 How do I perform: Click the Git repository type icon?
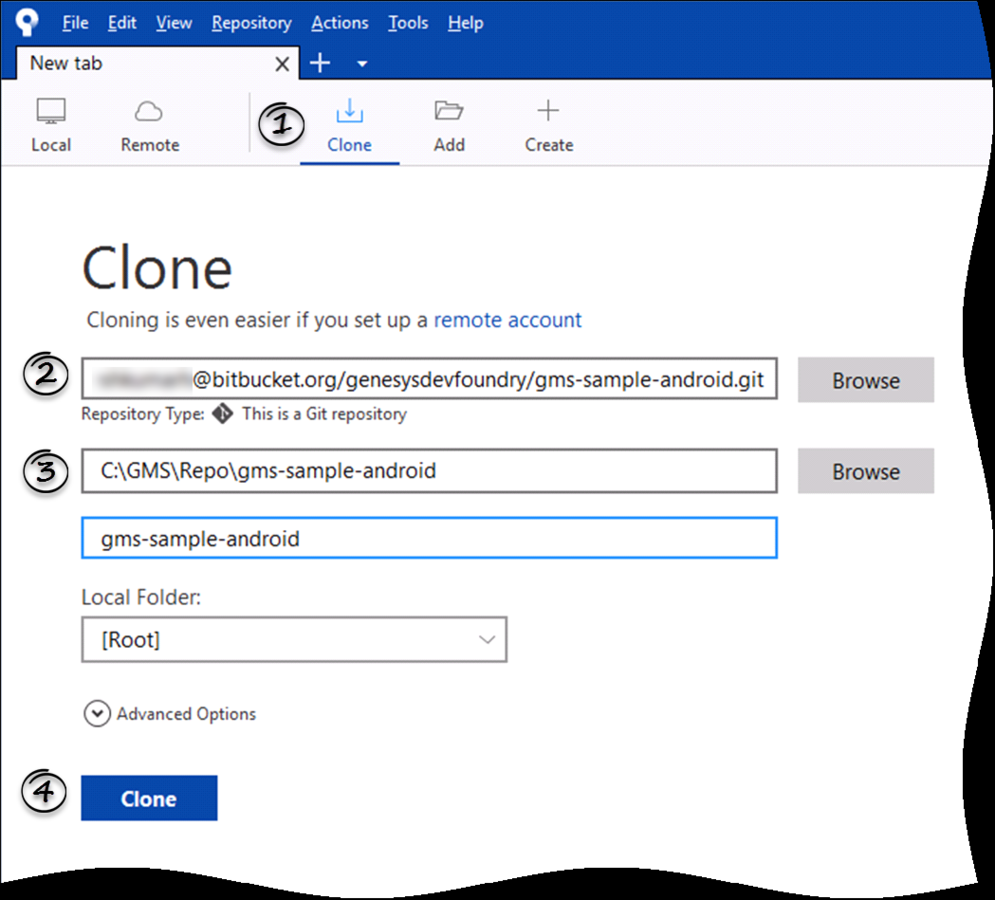point(223,413)
